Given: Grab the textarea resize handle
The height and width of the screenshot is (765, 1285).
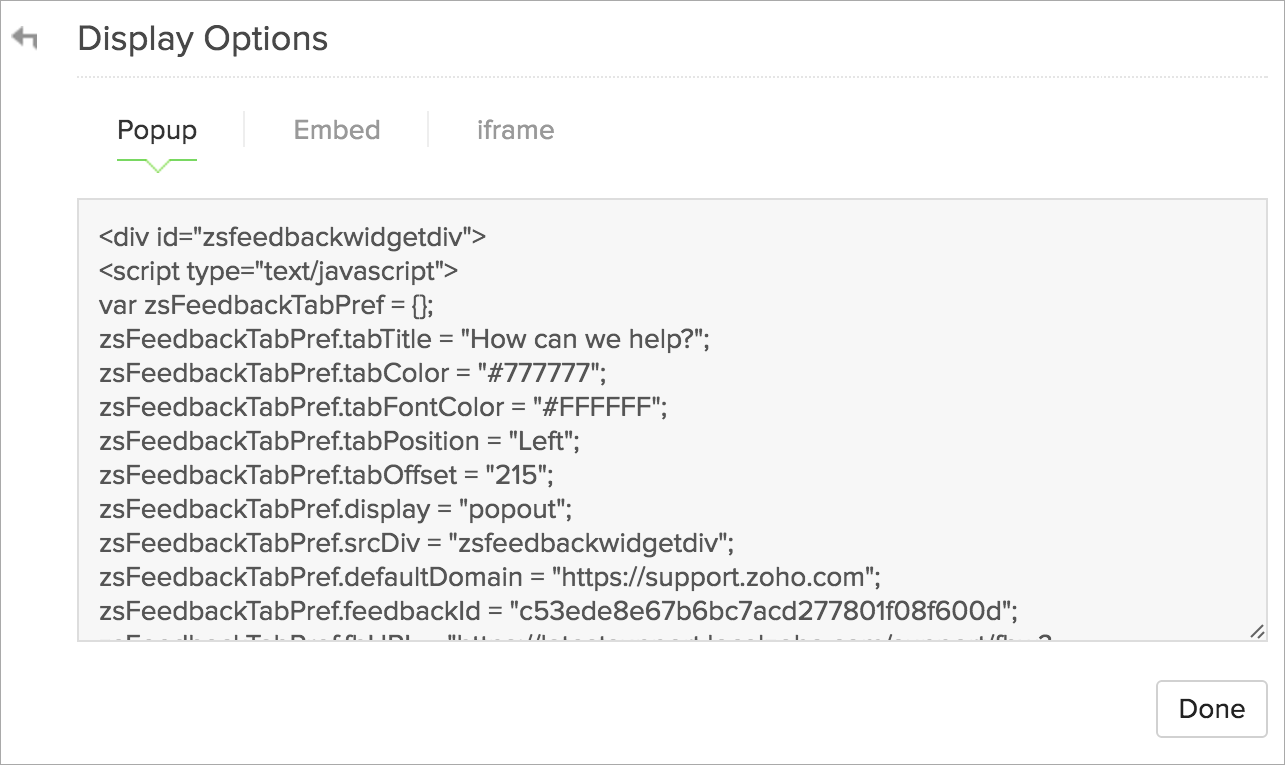Looking at the screenshot, I should (1257, 631).
